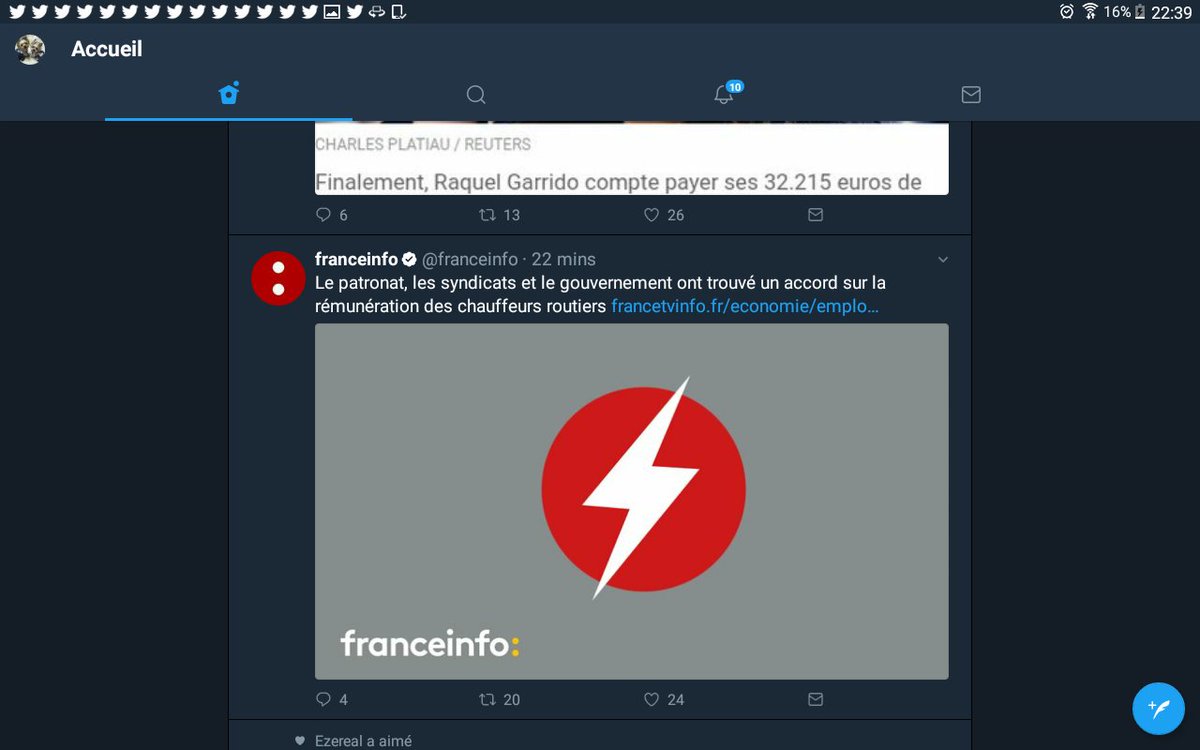Compose a new tweet with the floating button
Viewport: 1200px width, 750px height.
point(1158,709)
